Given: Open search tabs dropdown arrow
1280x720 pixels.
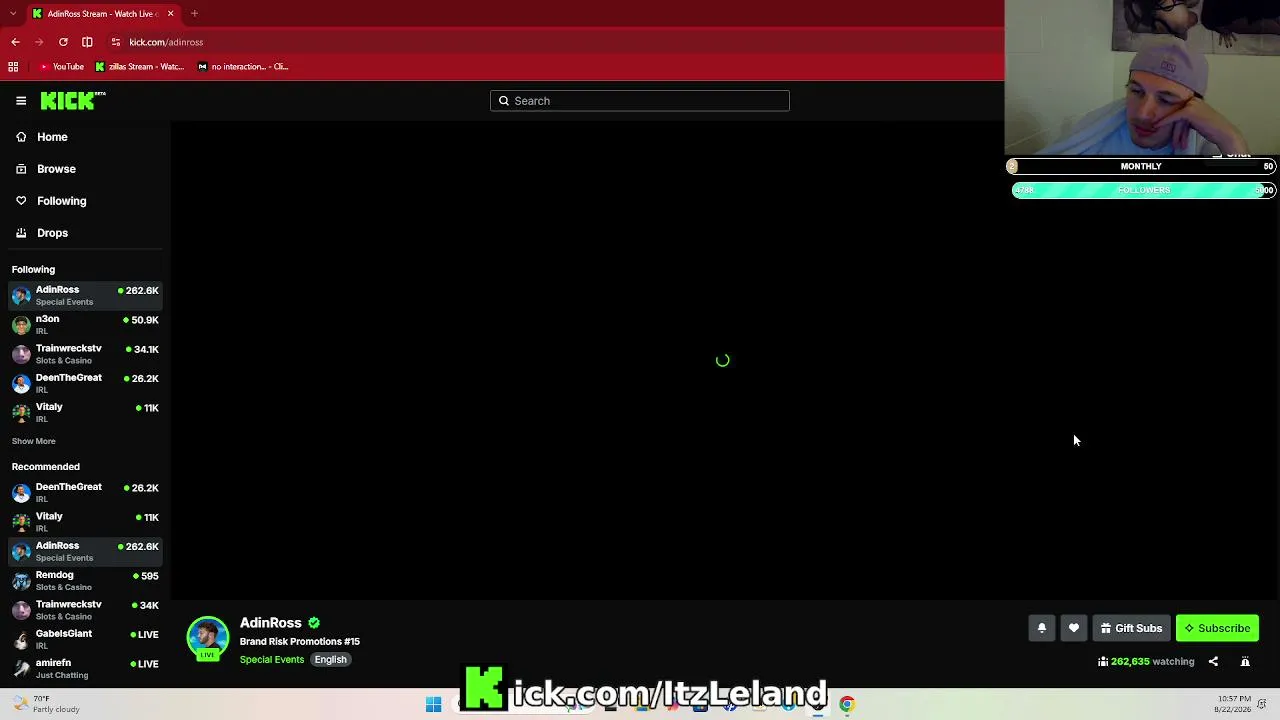Looking at the screenshot, I should pyautogui.click(x=13, y=14).
